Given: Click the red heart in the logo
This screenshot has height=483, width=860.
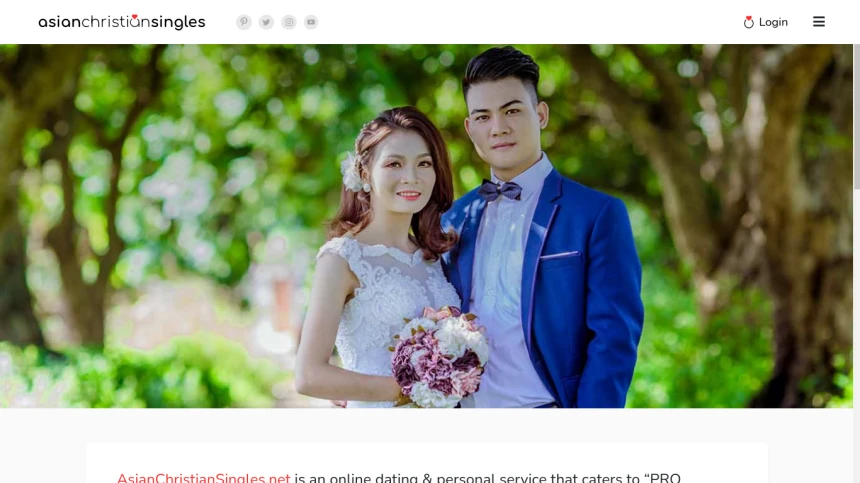Looking at the screenshot, I should [x=135, y=17].
